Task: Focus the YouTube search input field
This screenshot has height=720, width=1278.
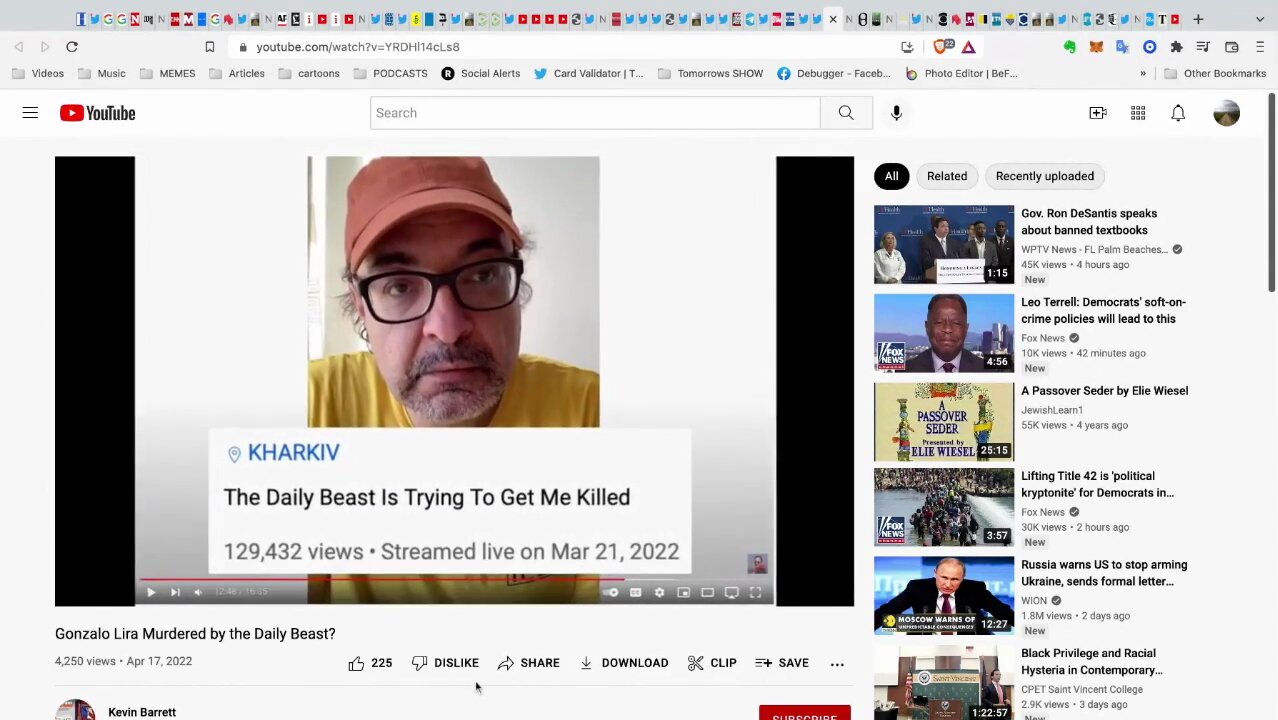Action: point(595,113)
